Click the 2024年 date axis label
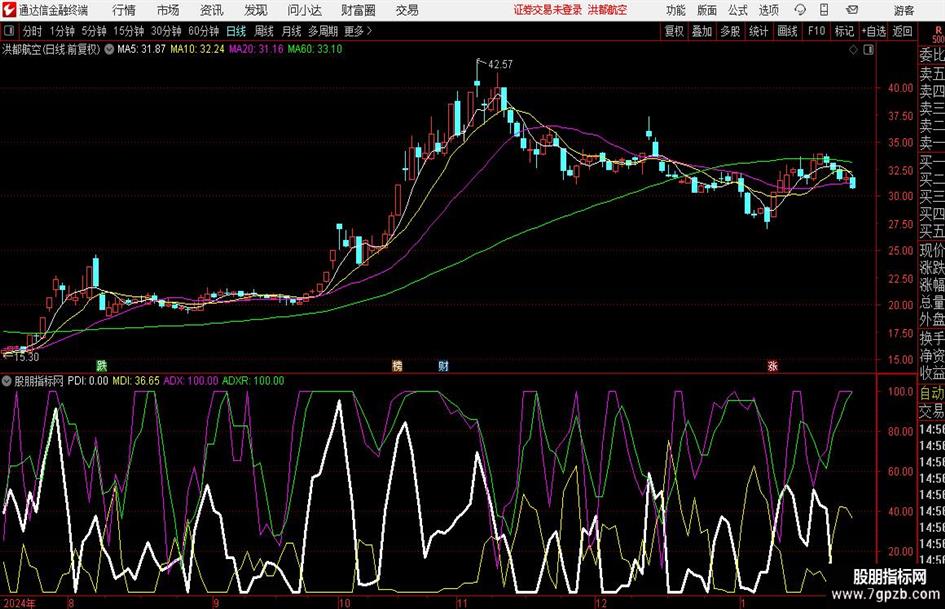 pos(19,602)
